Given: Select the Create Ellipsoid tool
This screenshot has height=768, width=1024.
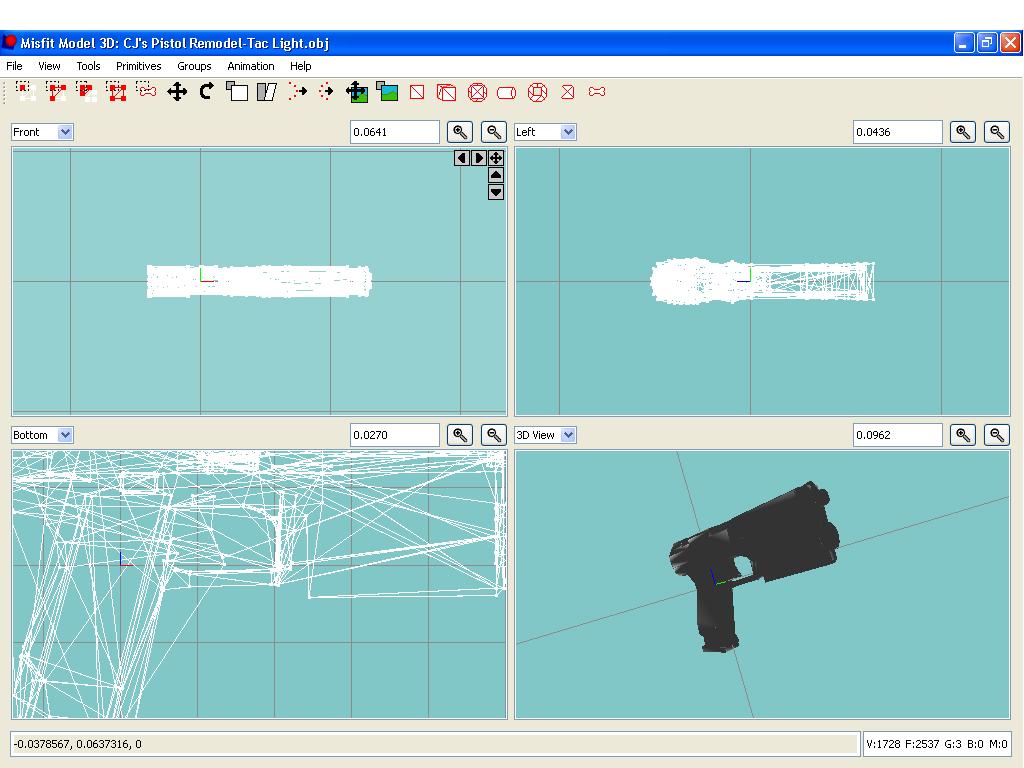Looking at the screenshot, I should (477, 92).
